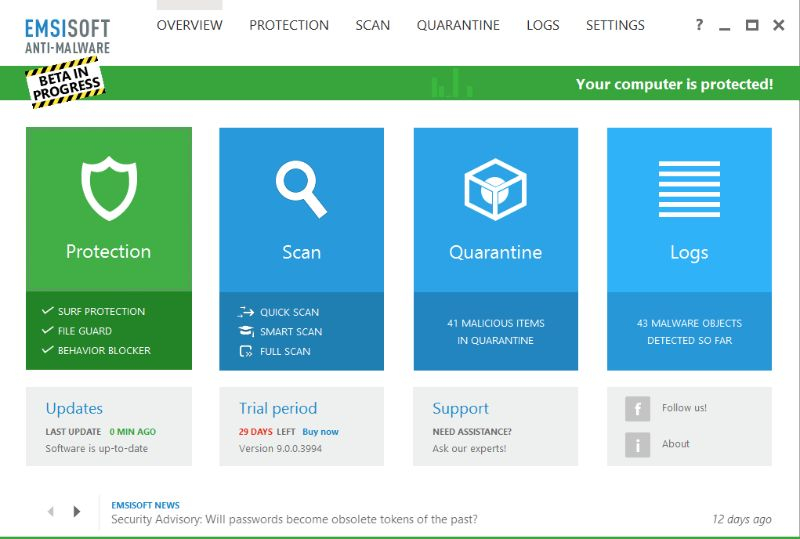800x539 pixels.
Task: Click the 'Version 9.0.0.3994' text
Action: tap(280, 449)
